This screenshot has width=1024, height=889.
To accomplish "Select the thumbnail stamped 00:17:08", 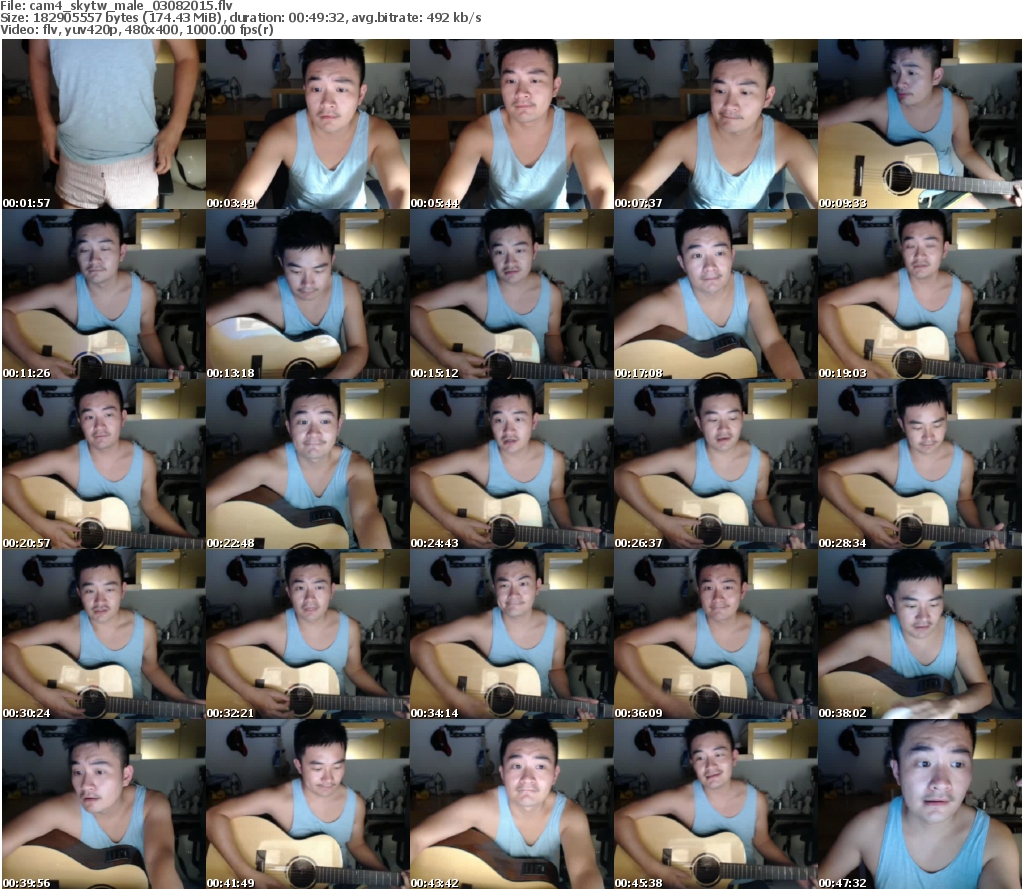I will (x=716, y=294).
